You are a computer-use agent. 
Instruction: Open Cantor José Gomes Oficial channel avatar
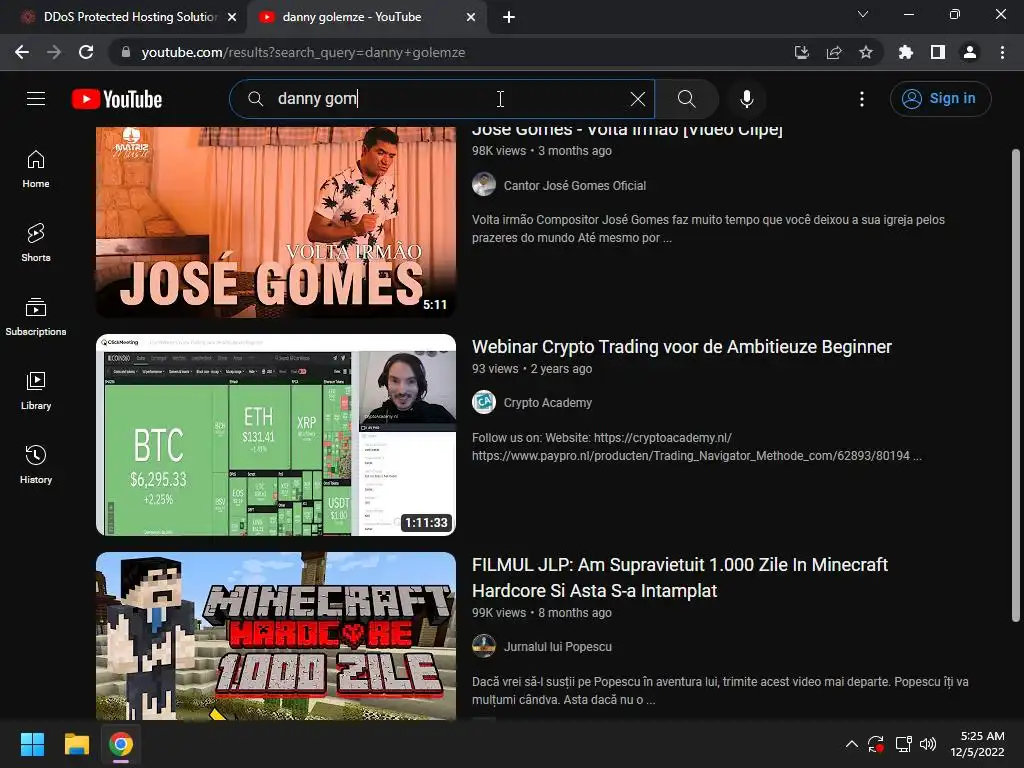click(x=484, y=185)
